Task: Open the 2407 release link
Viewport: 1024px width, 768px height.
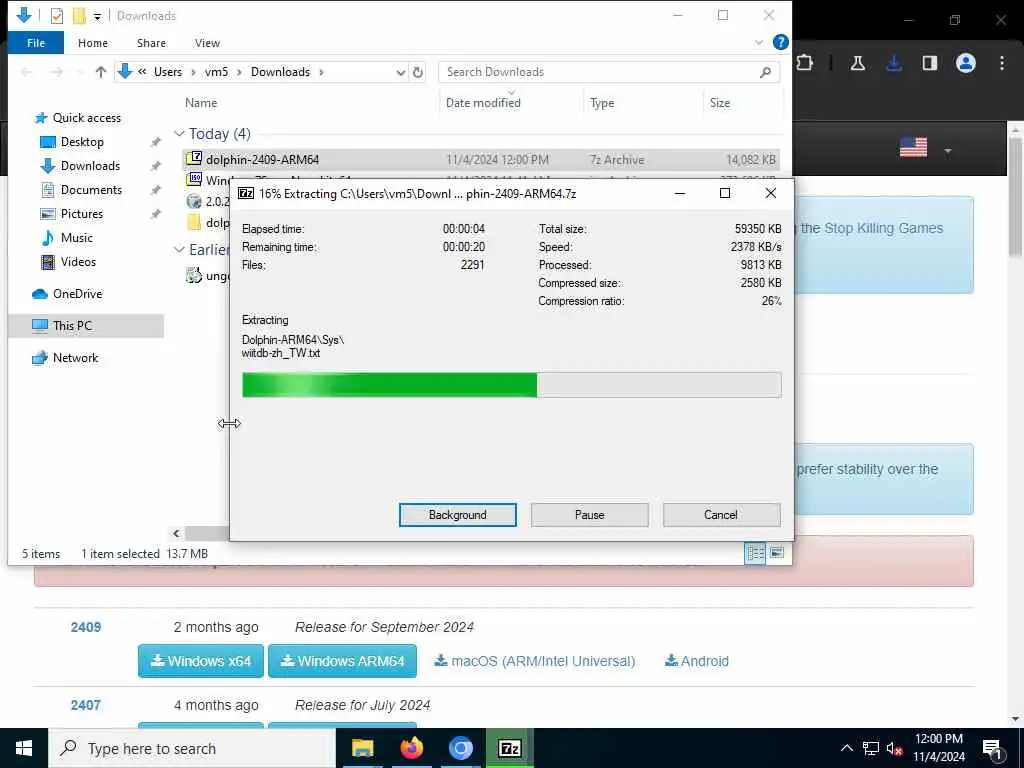Action: 86,705
